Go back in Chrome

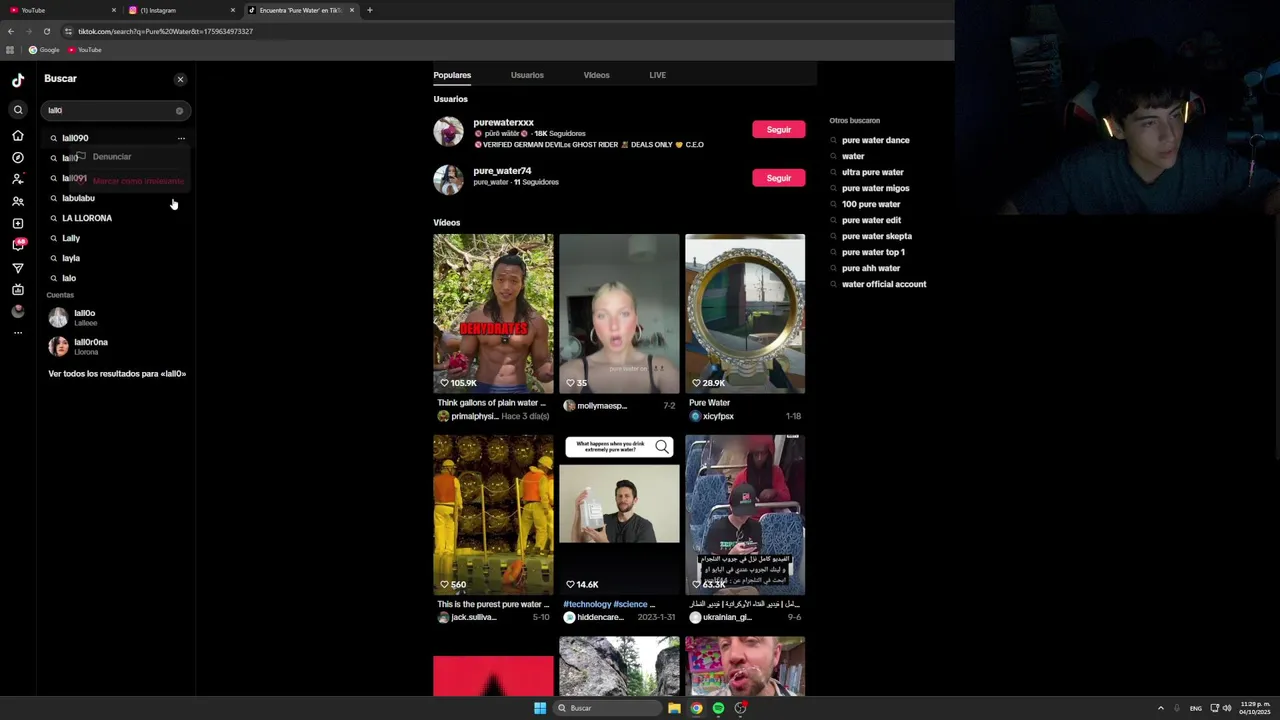(10, 31)
